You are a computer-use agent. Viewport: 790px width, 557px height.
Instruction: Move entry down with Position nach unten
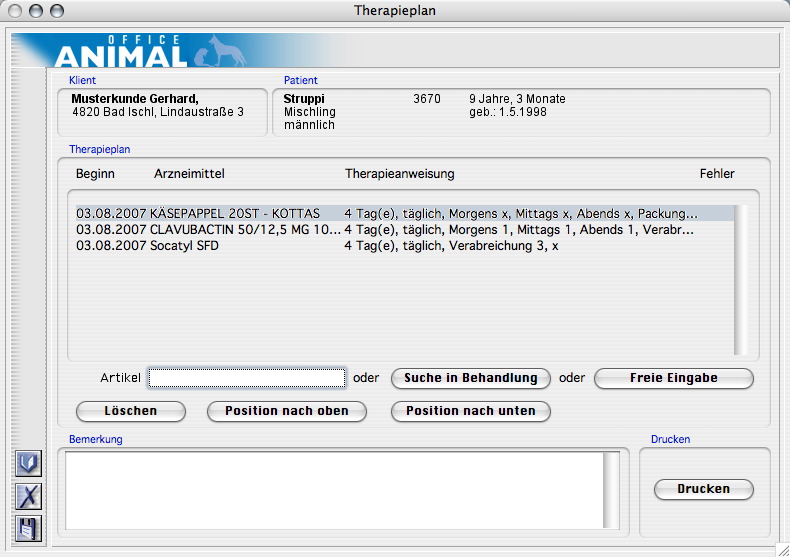coord(470,411)
